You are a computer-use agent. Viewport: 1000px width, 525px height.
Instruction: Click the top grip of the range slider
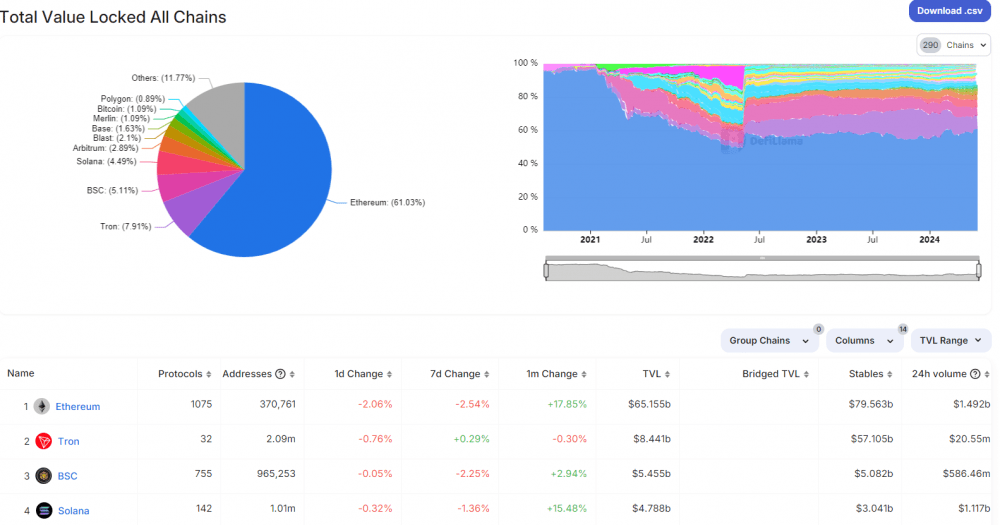762,258
